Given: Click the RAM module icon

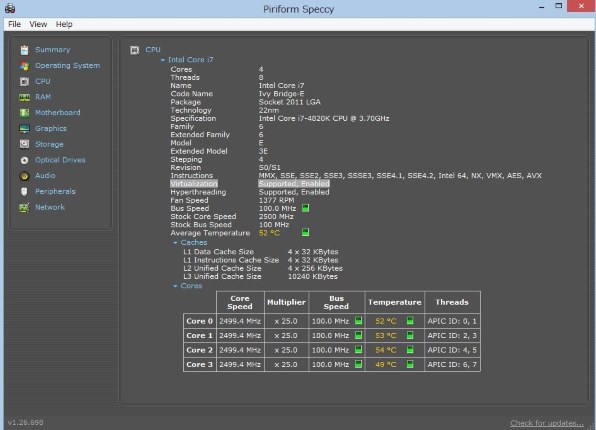Looking at the screenshot, I should click(x=24, y=97).
